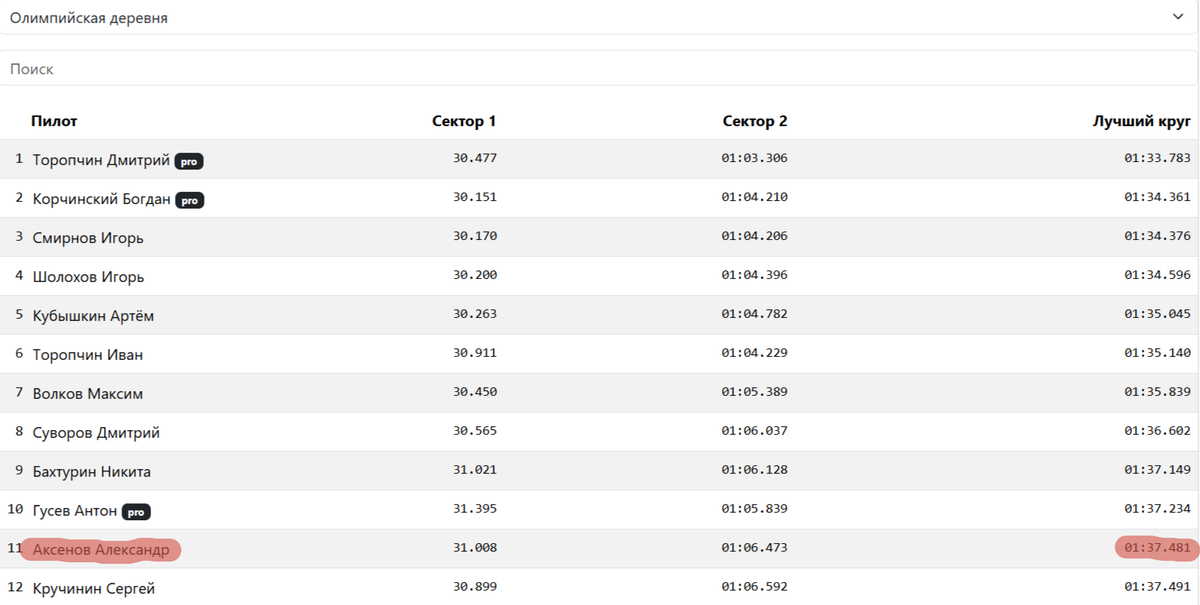Click sector 1 time 30.151
The height and width of the screenshot is (605, 1200).
click(475, 197)
